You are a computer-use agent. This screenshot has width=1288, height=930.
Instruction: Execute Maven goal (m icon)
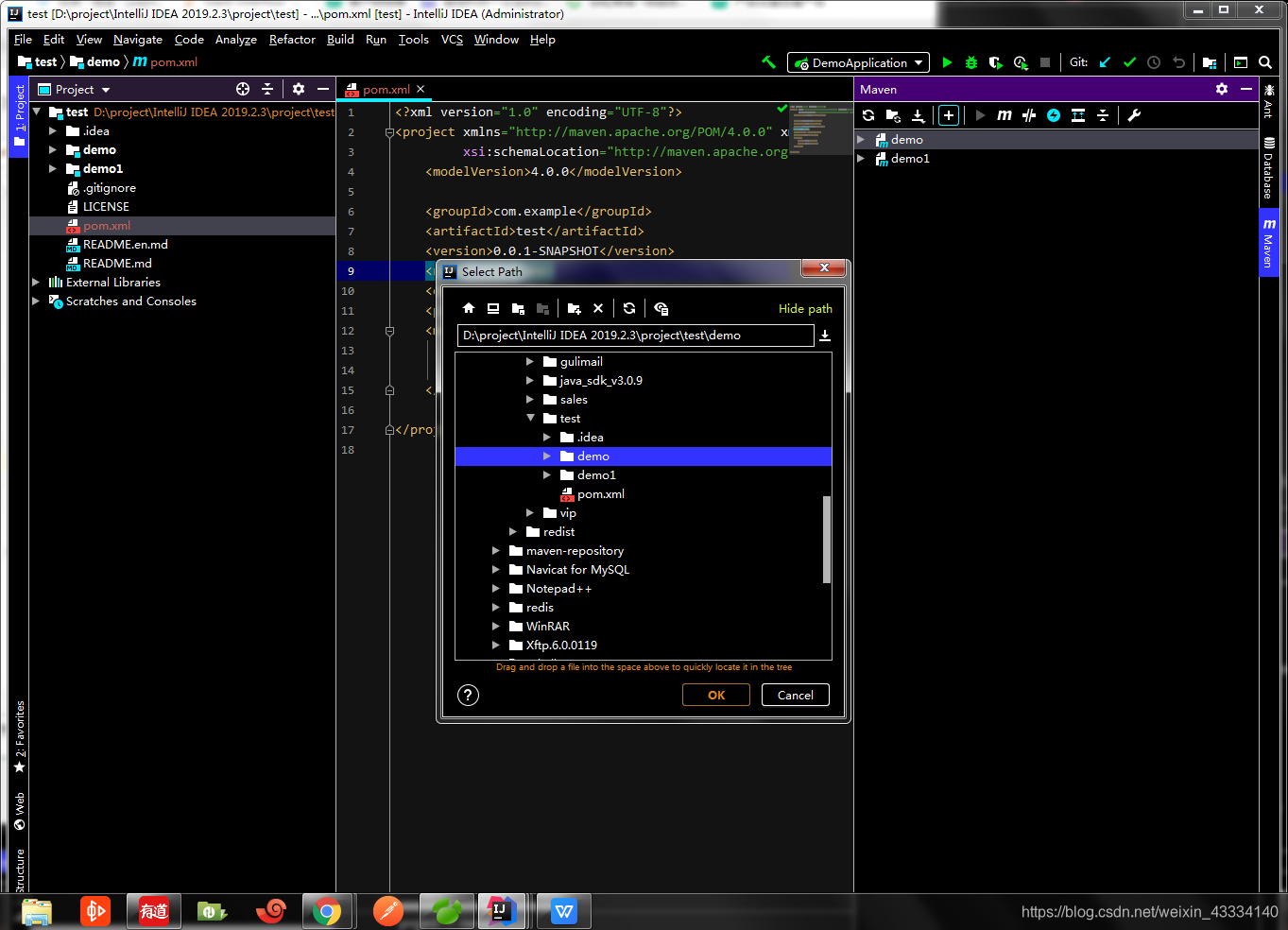pos(1005,115)
